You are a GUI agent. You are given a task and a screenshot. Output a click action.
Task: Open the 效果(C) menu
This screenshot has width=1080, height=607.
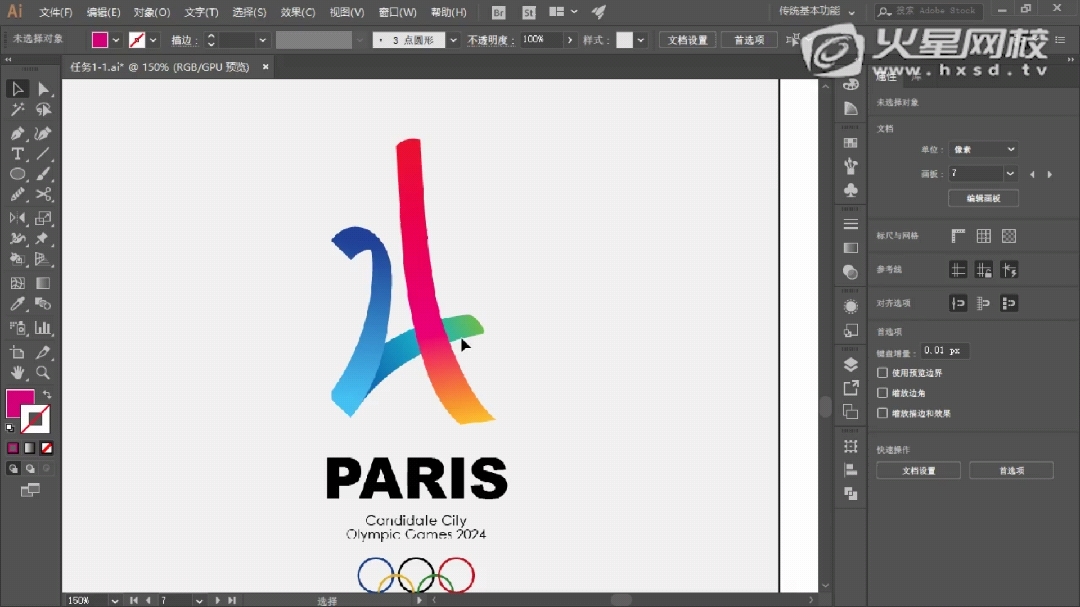[298, 12]
